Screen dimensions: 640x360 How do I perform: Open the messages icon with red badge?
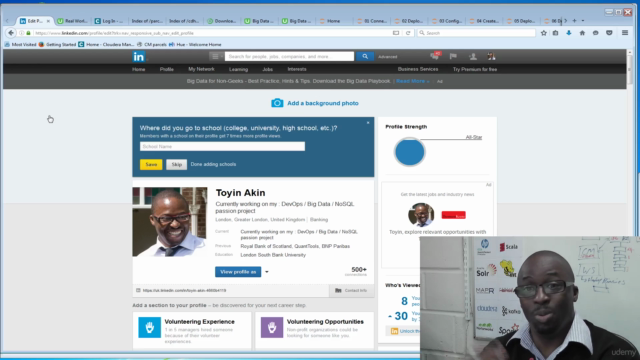click(x=435, y=56)
